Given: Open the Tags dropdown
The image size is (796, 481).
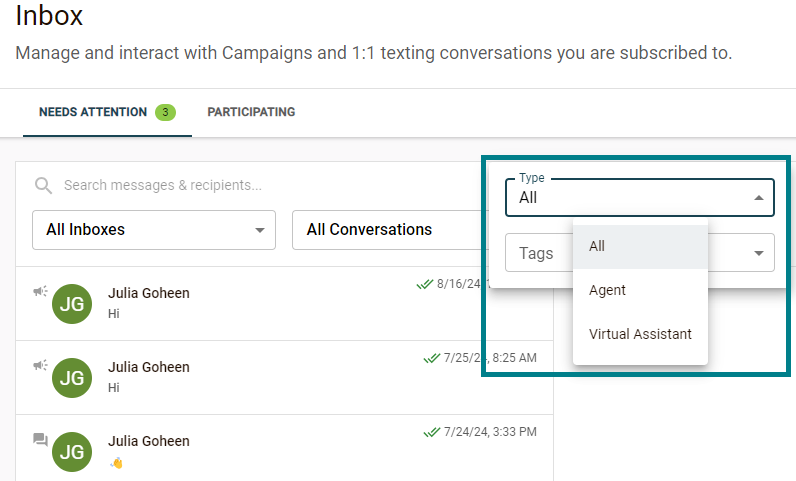Looking at the screenshot, I should click(758, 253).
